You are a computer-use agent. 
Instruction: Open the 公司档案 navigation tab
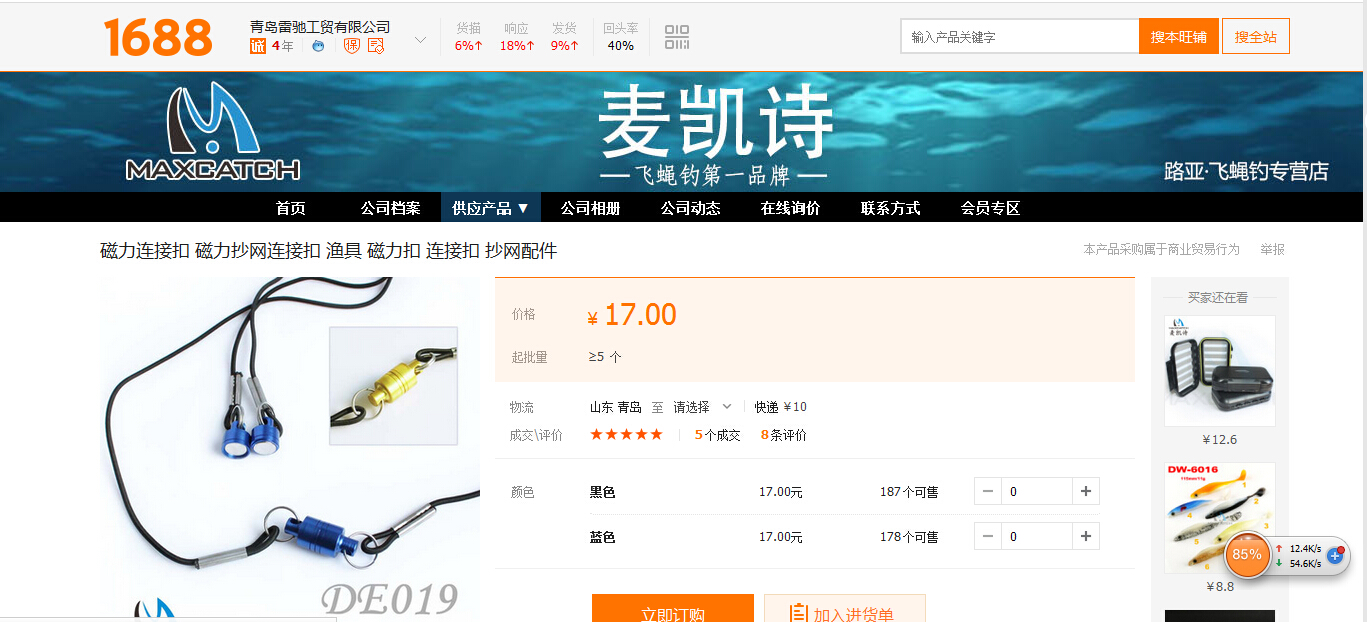[390, 208]
